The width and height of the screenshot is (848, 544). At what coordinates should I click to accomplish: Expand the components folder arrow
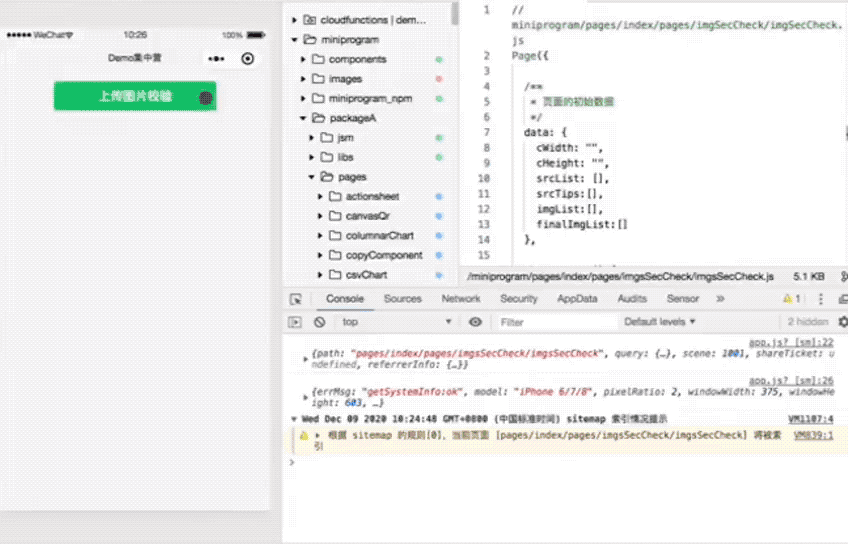click(x=303, y=59)
